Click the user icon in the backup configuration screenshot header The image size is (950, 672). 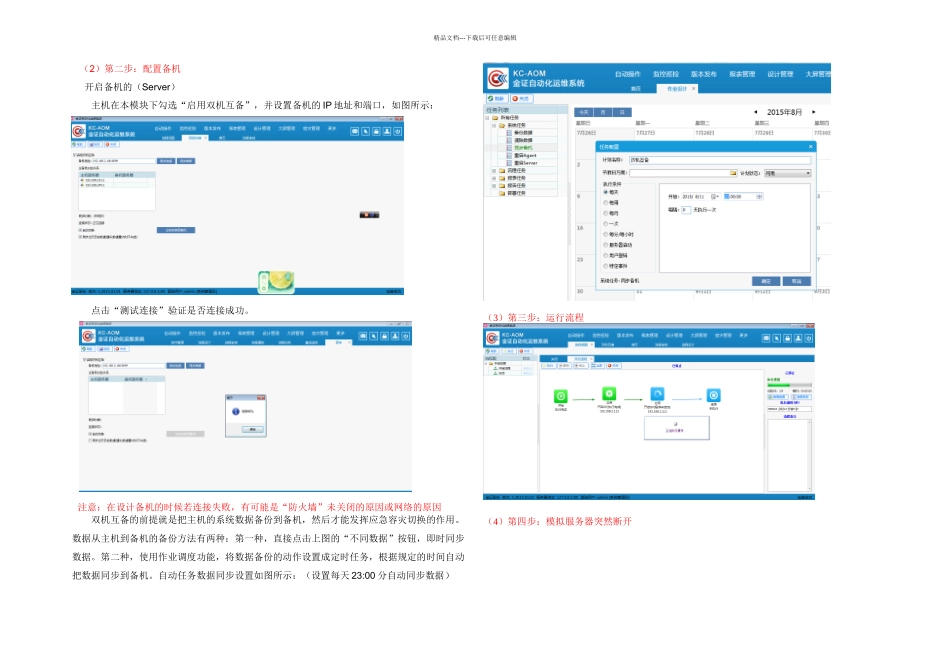[387, 131]
